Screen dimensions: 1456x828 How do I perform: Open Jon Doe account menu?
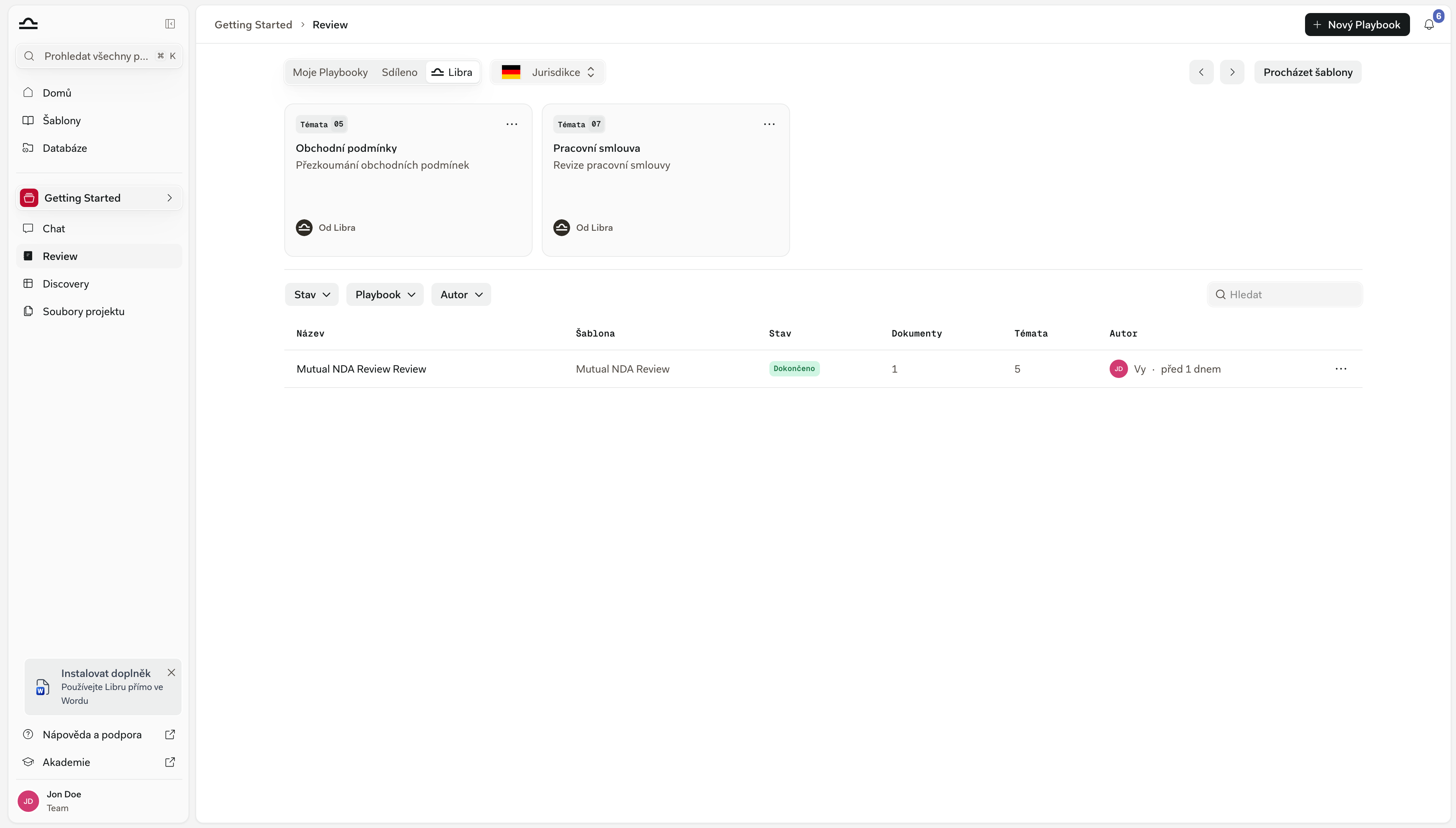(99, 801)
